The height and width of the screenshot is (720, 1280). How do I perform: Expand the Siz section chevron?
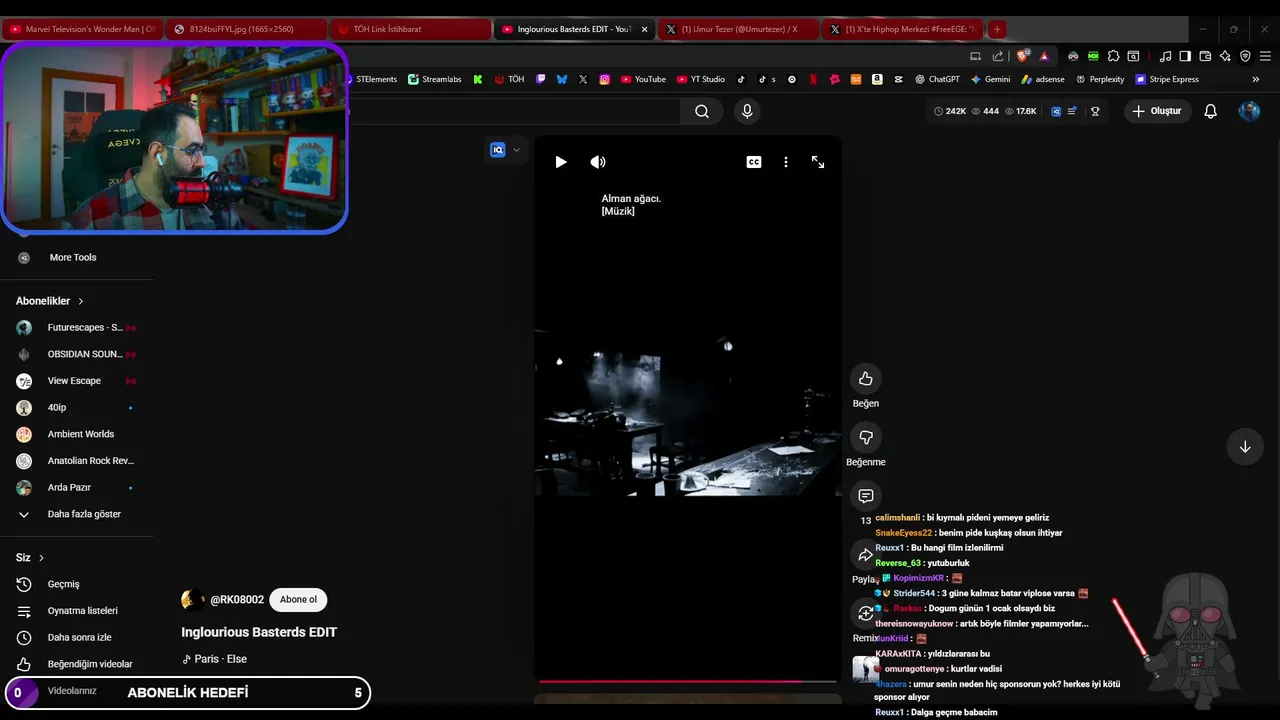click(x=41, y=558)
